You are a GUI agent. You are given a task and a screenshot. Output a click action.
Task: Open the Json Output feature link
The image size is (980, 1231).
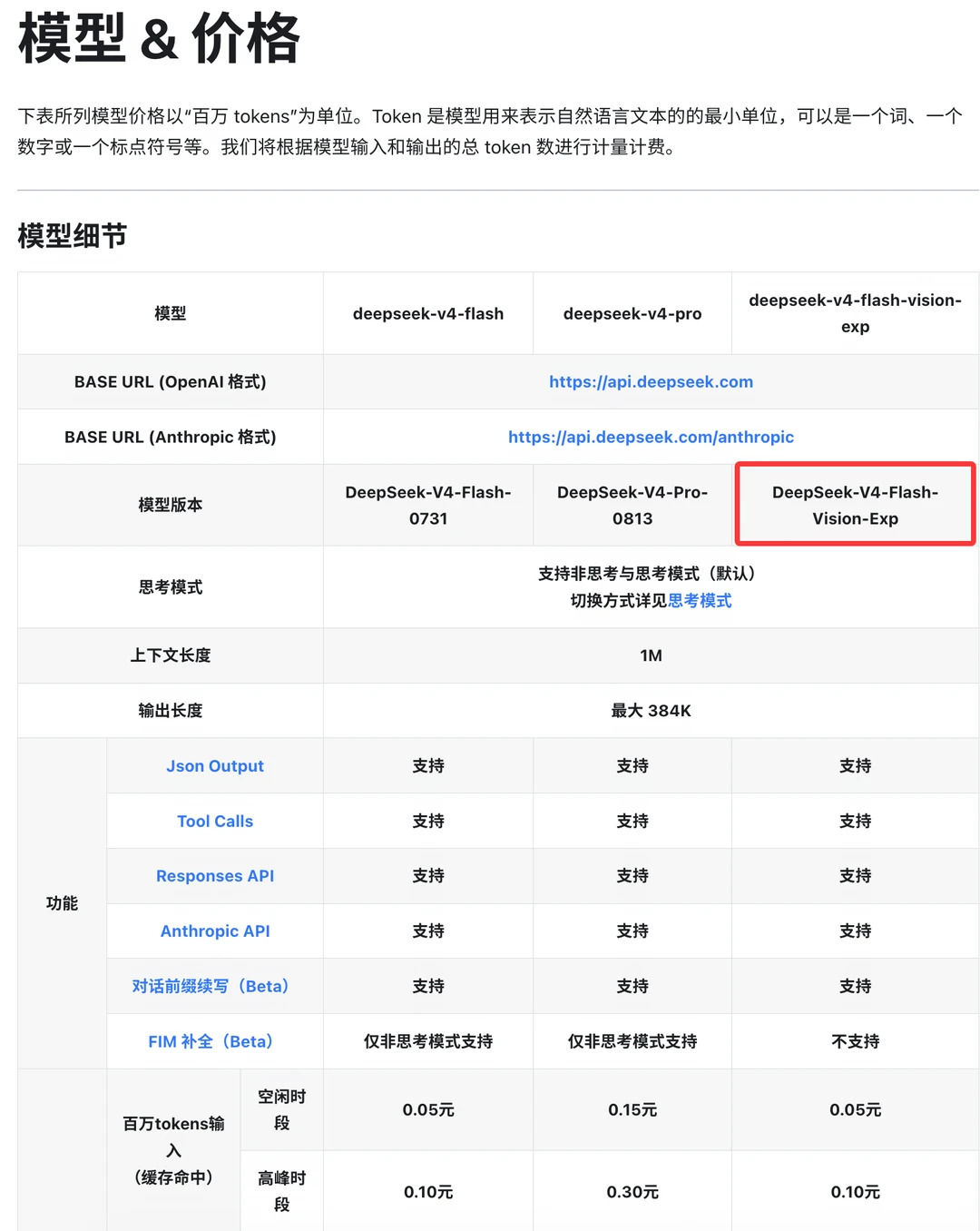coord(215,766)
